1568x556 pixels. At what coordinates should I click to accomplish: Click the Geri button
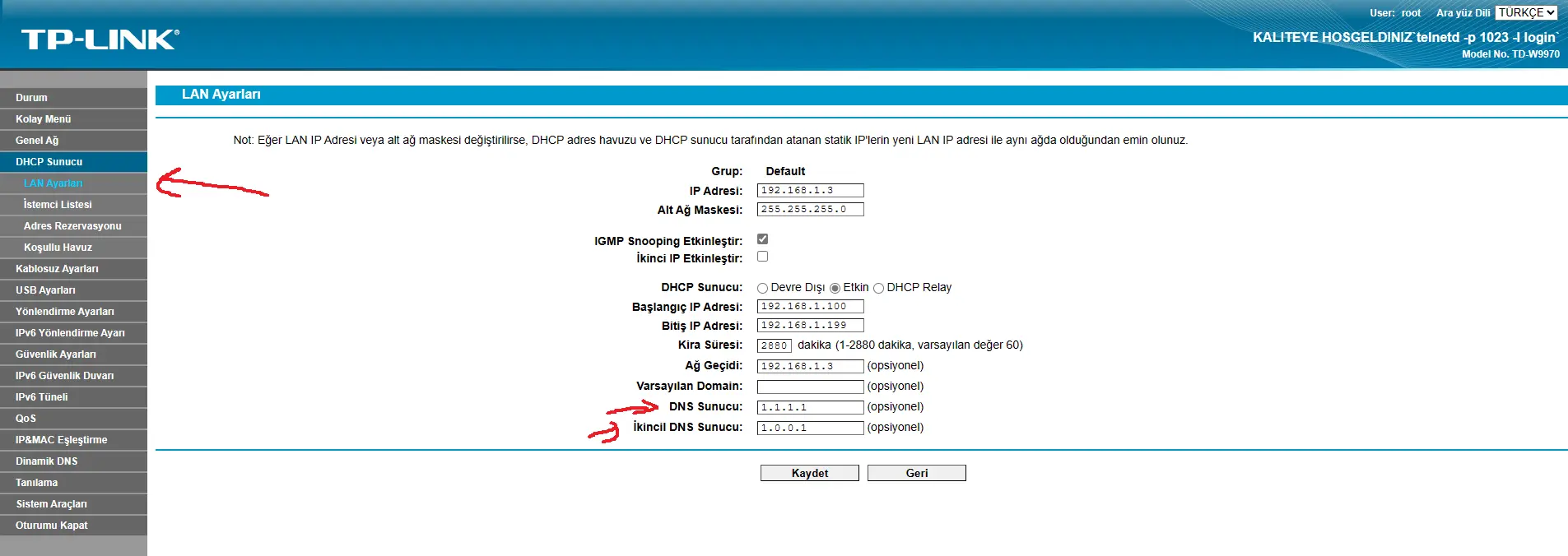coord(917,473)
